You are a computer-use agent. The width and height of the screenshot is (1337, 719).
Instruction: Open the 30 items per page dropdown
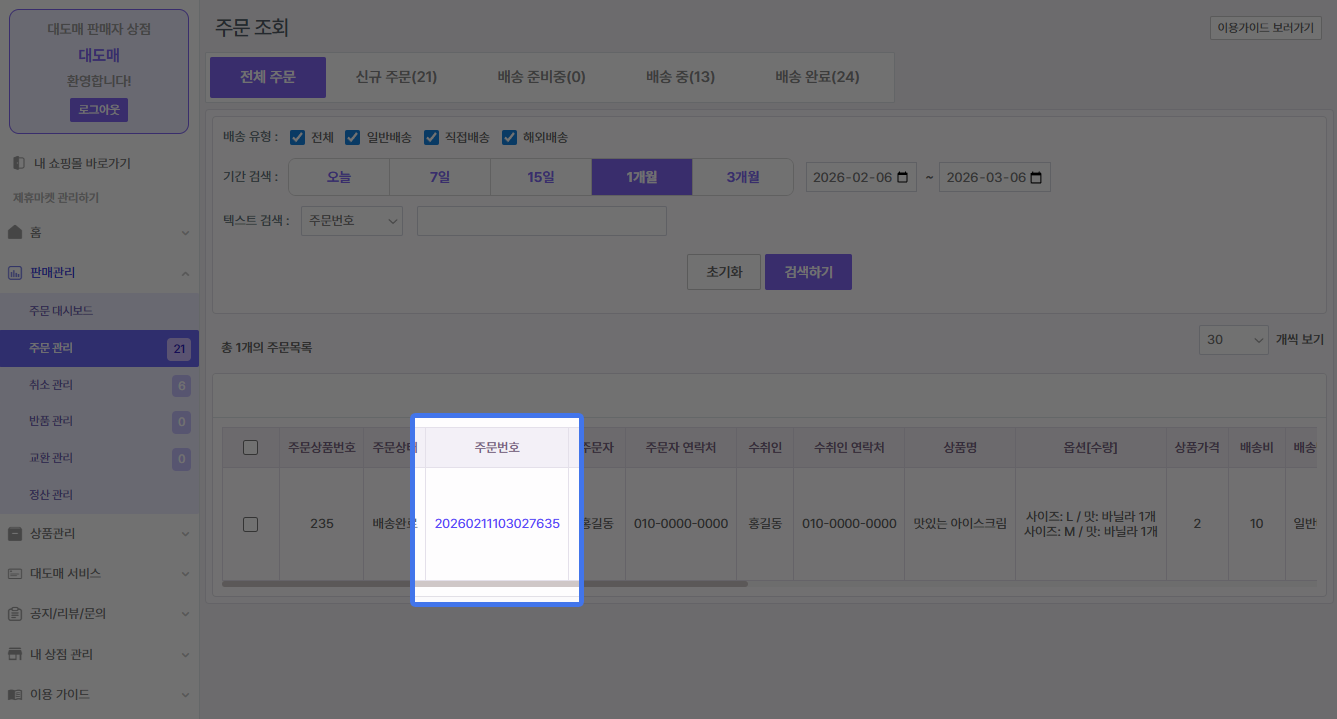[1233, 340]
